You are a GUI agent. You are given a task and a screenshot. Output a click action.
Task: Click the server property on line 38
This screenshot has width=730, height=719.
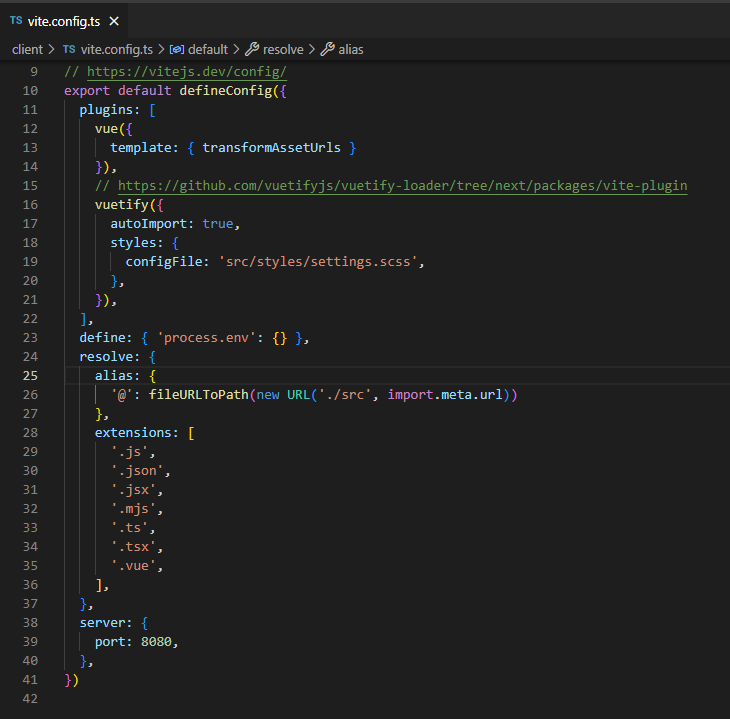point(102,623)
